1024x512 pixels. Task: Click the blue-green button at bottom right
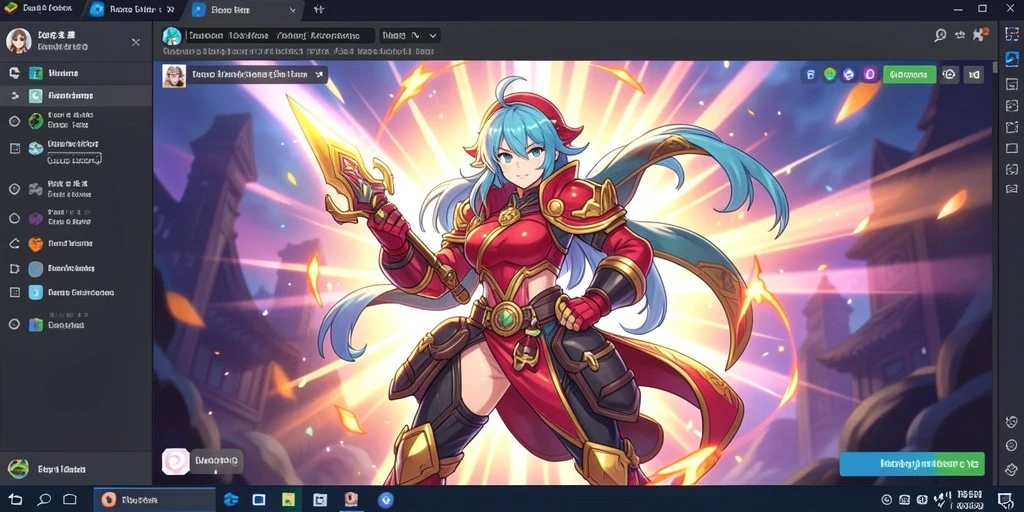click(x=912, y=464)
